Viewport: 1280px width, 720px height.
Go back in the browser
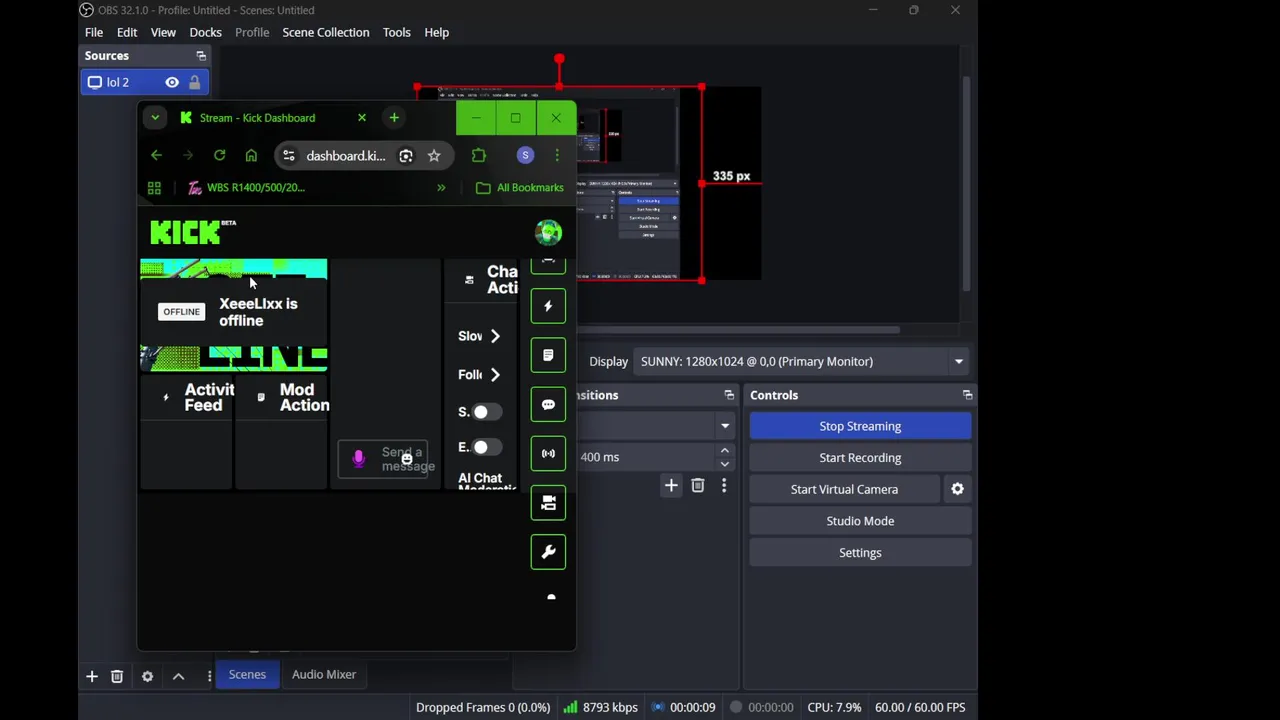156,155
